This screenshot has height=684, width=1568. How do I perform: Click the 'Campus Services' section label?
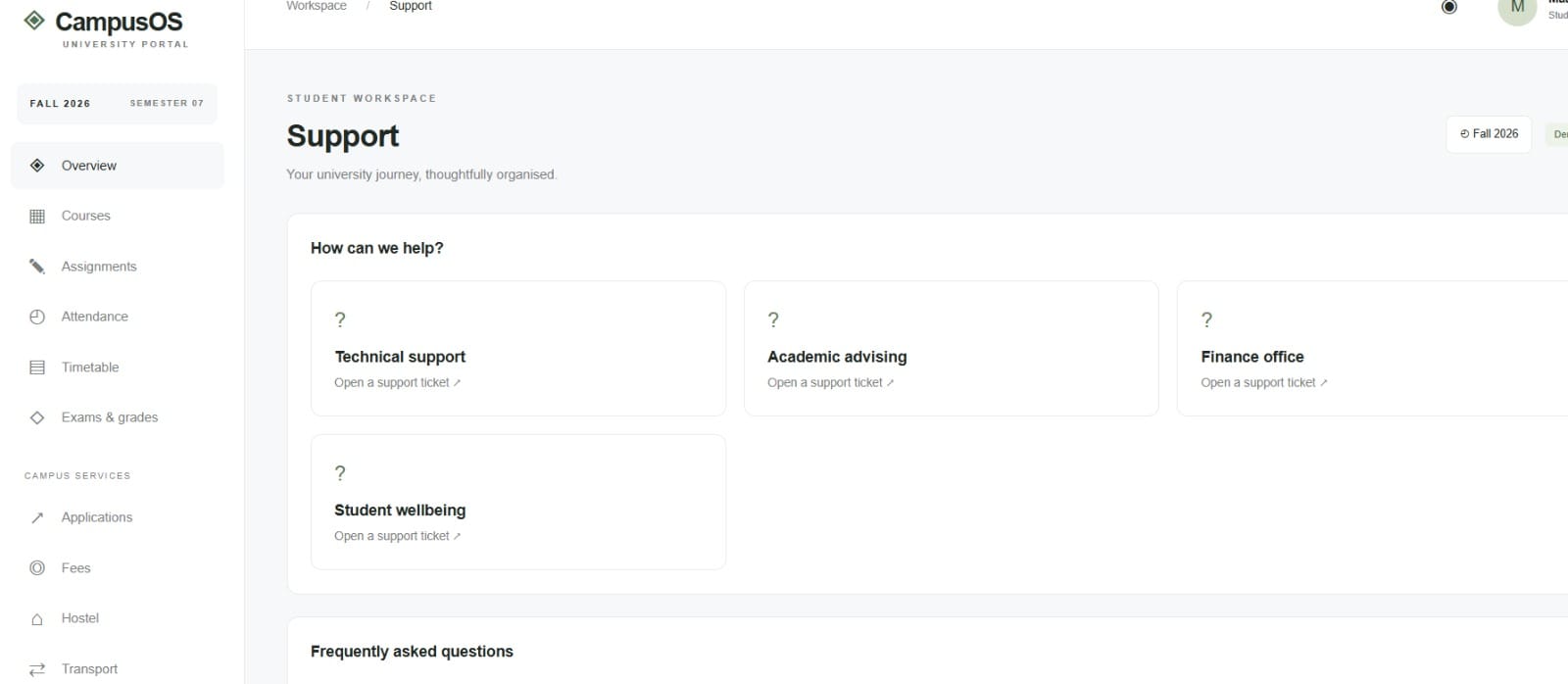[77, 476]
